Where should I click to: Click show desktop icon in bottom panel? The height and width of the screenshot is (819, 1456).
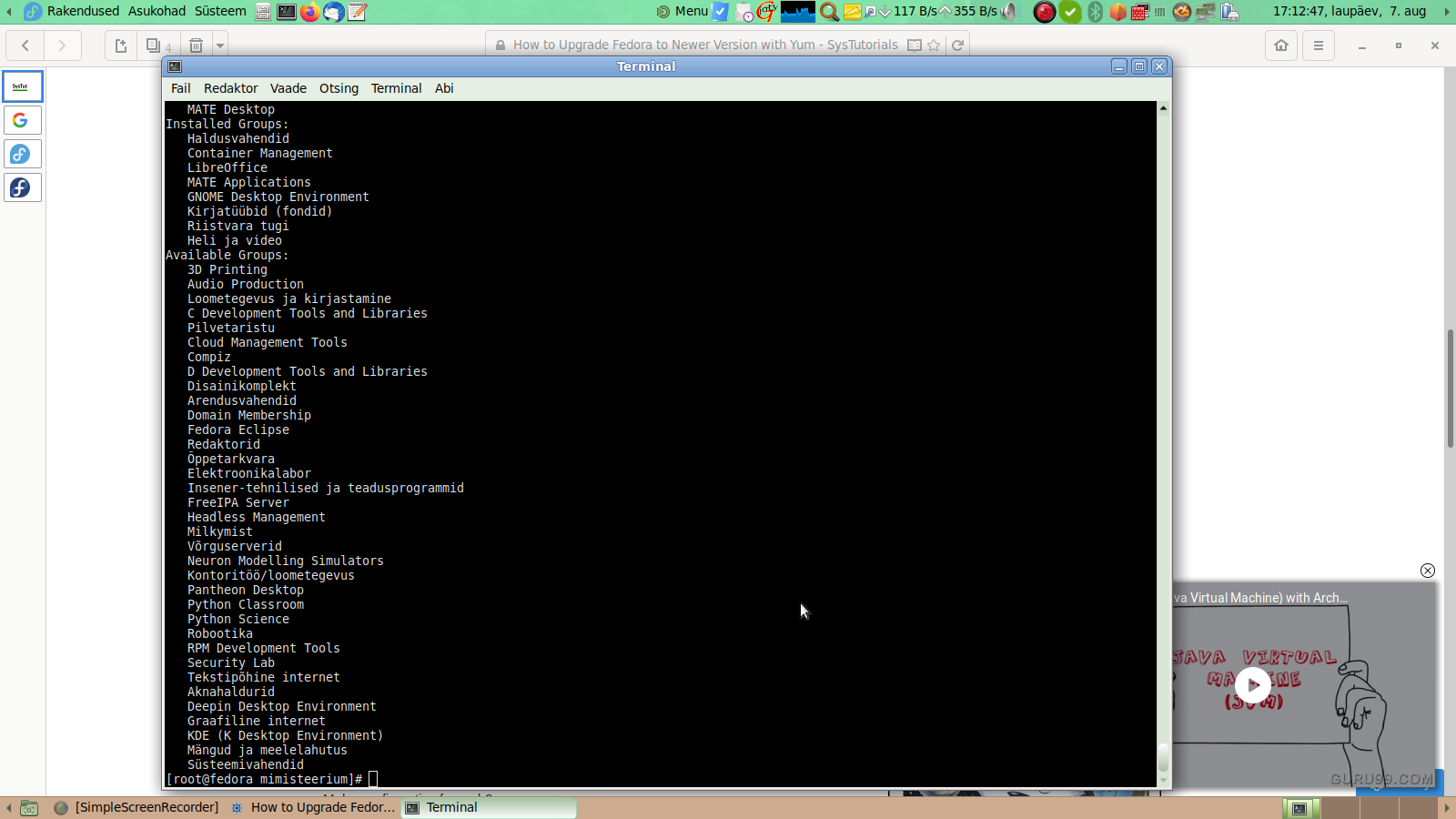(29, 807)
